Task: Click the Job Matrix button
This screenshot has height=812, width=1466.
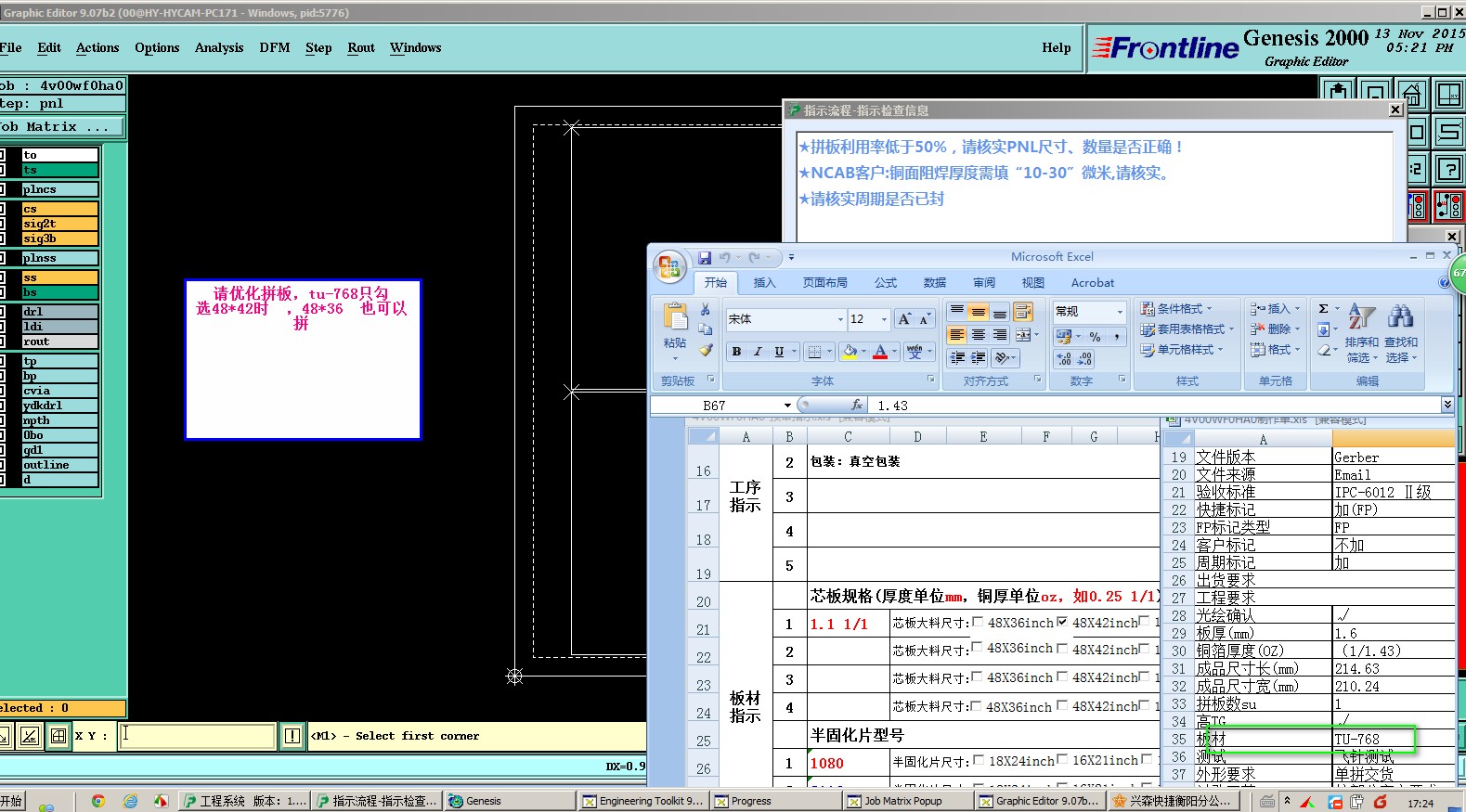Action: (x=61, y=126)
